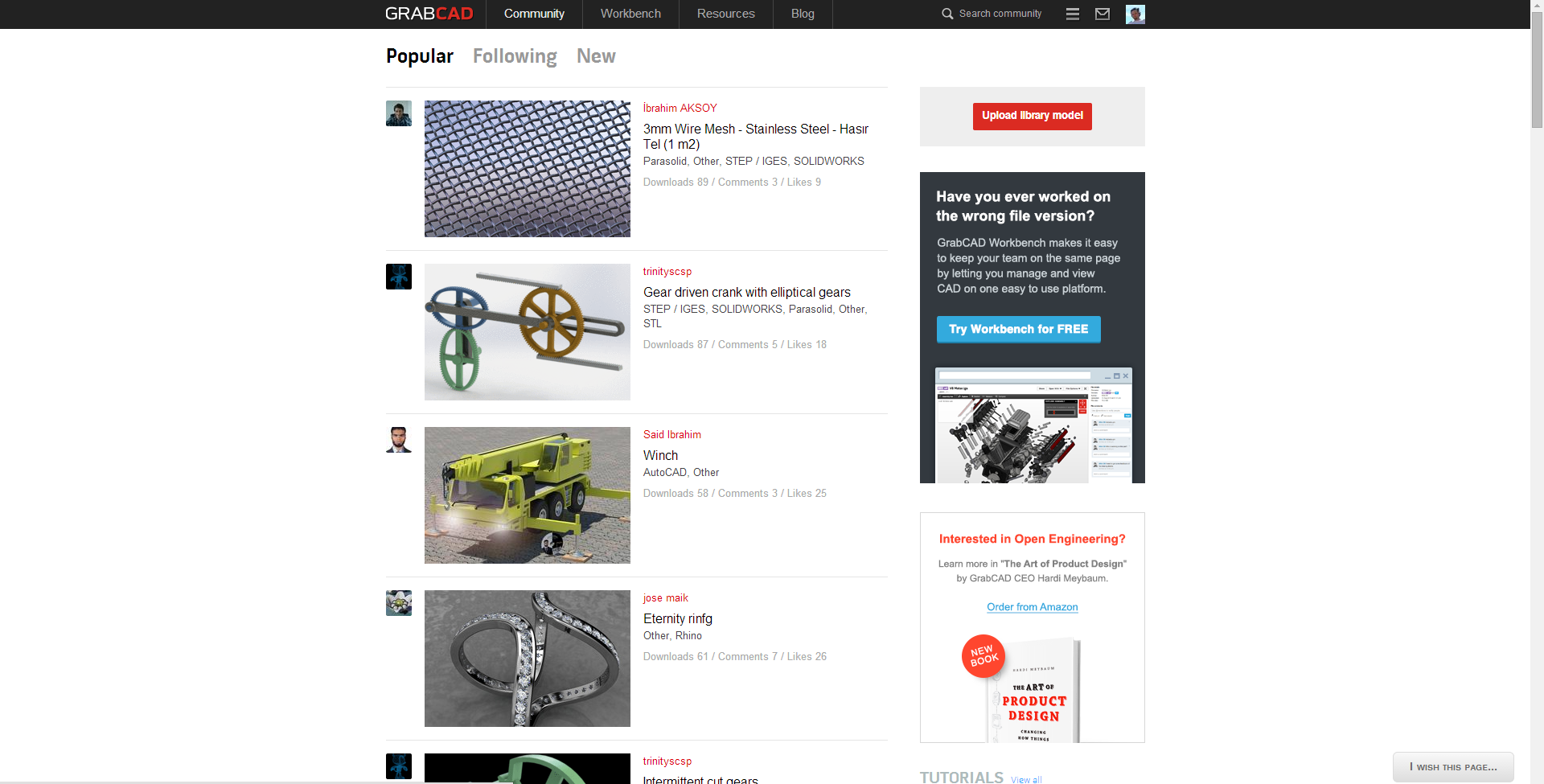Open the Eternity ring thumbnail

coord(528,659)
